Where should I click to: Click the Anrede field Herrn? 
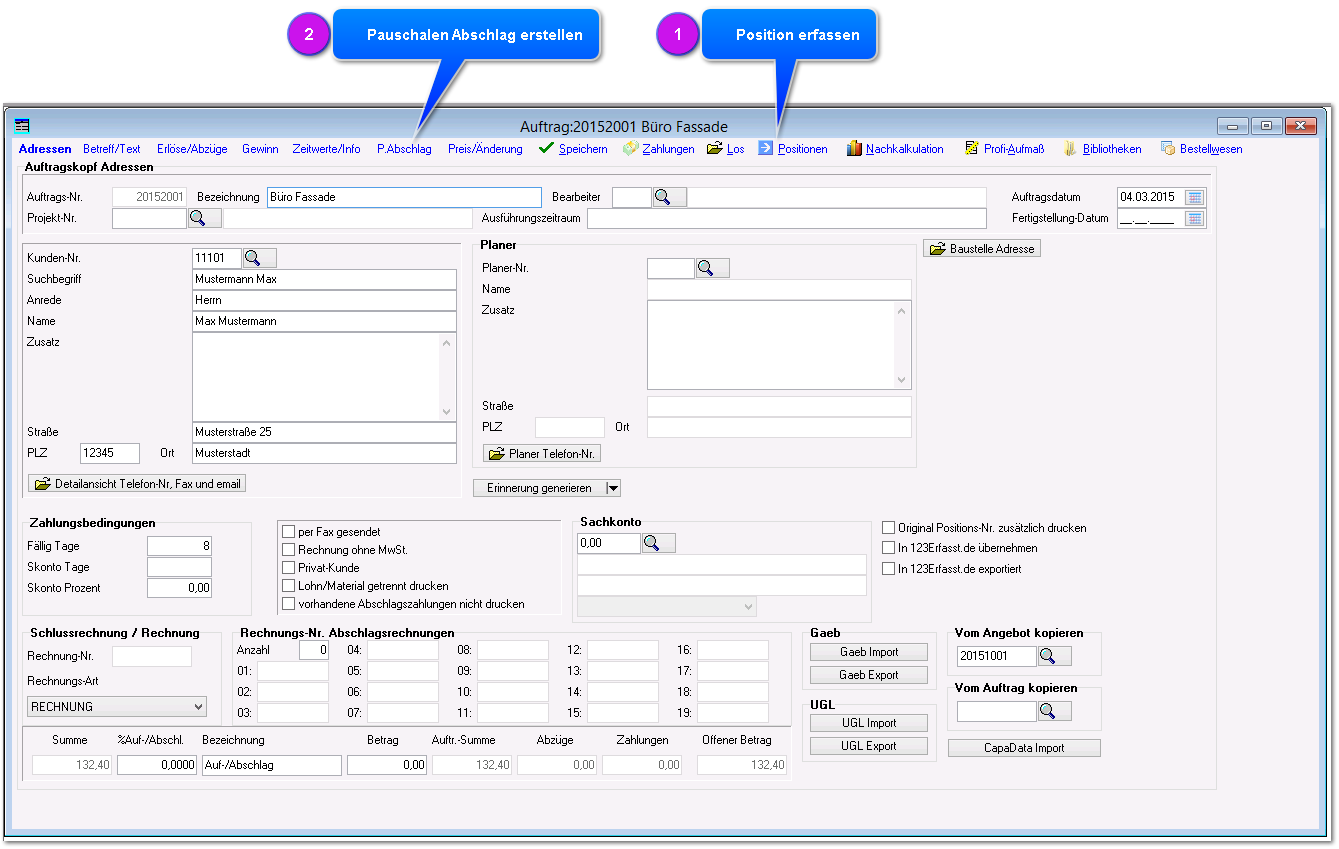[324, 300]
